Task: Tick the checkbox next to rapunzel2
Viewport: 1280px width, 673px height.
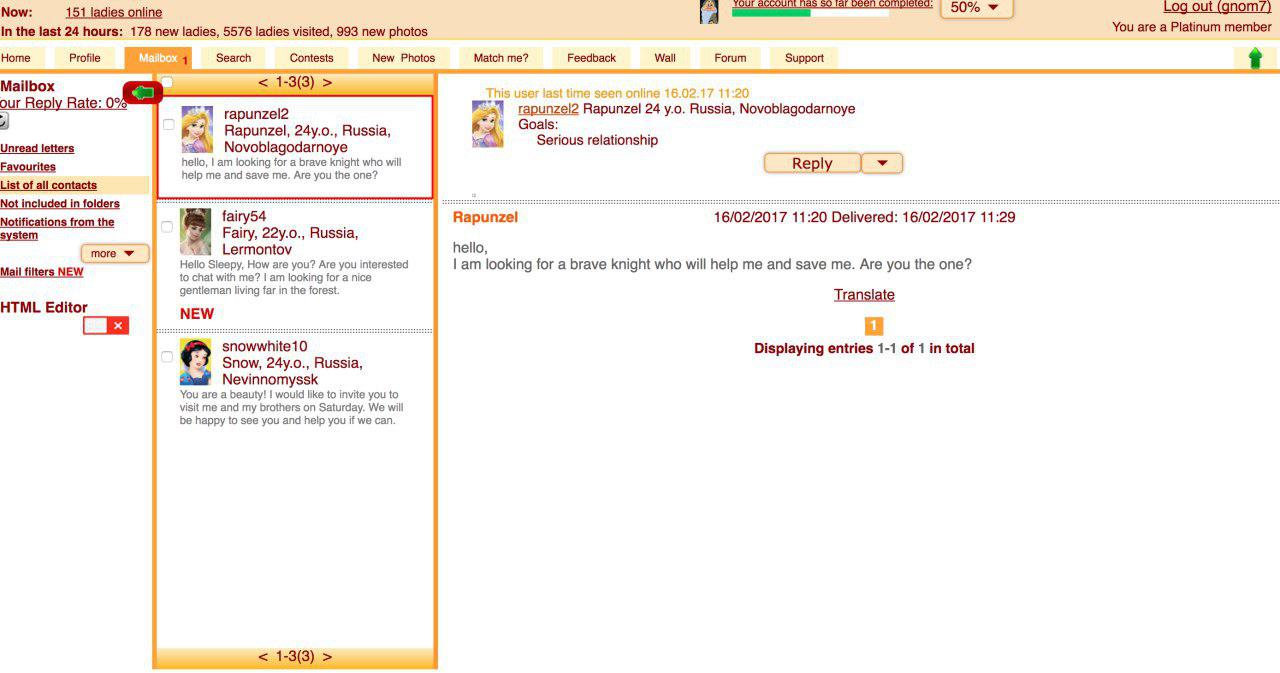Action: (168, 125)
